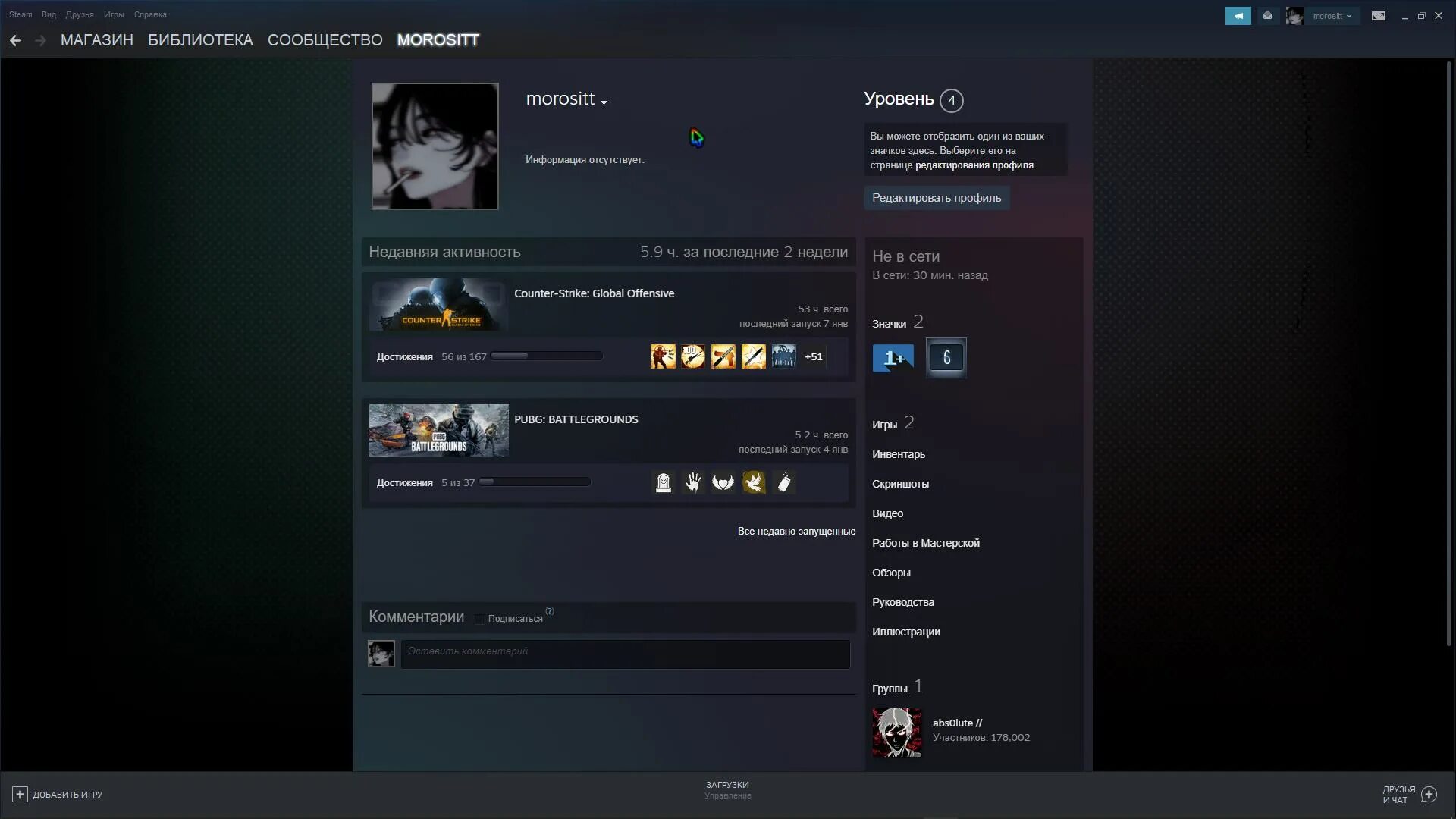
Task: Open the account dropdown in title bar
Action: click(x=1332, y=16)
